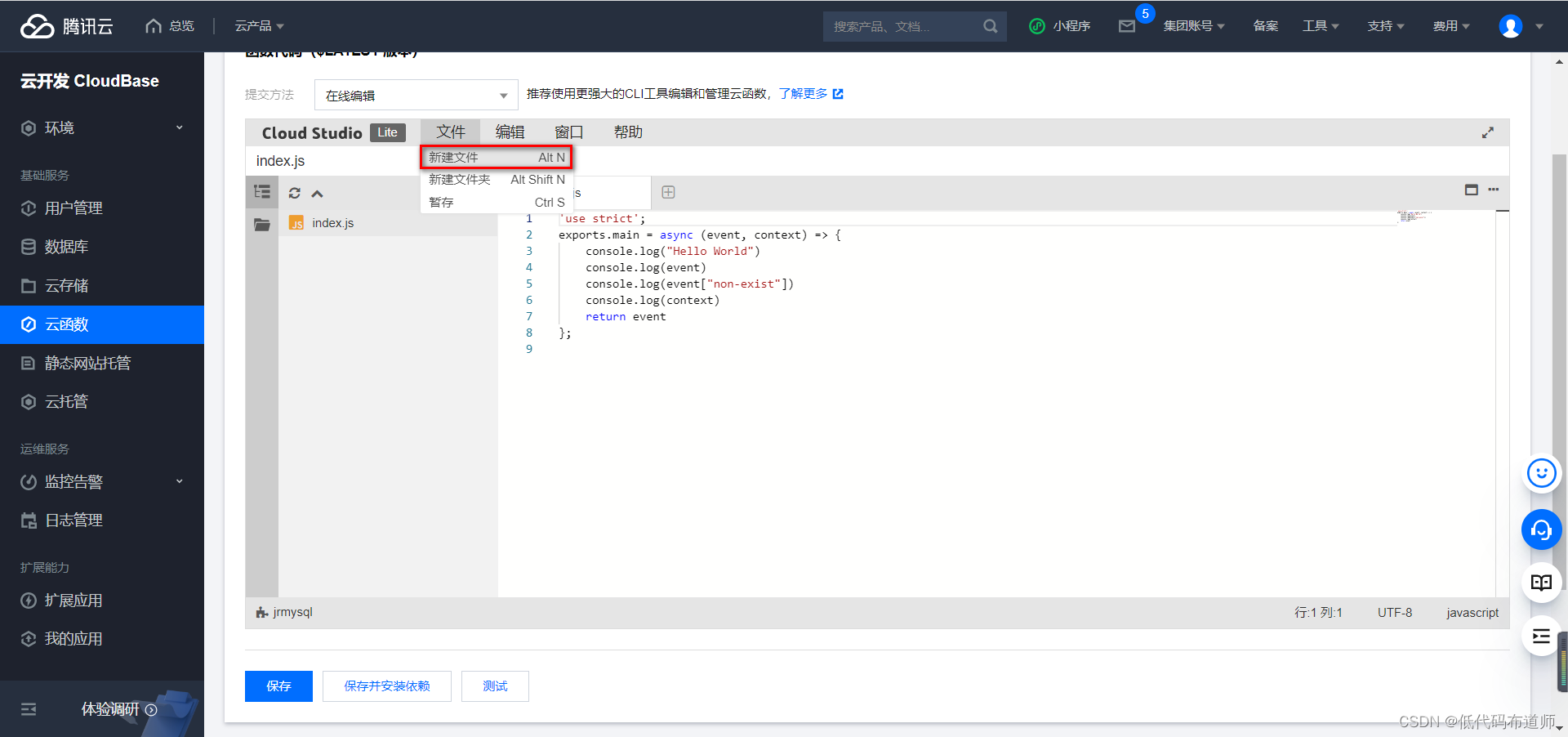The height and width of the screenshot is (737, 1568).
Task: Collapse folders using the collapse-all arrow icon
Action: pos(317,193)
